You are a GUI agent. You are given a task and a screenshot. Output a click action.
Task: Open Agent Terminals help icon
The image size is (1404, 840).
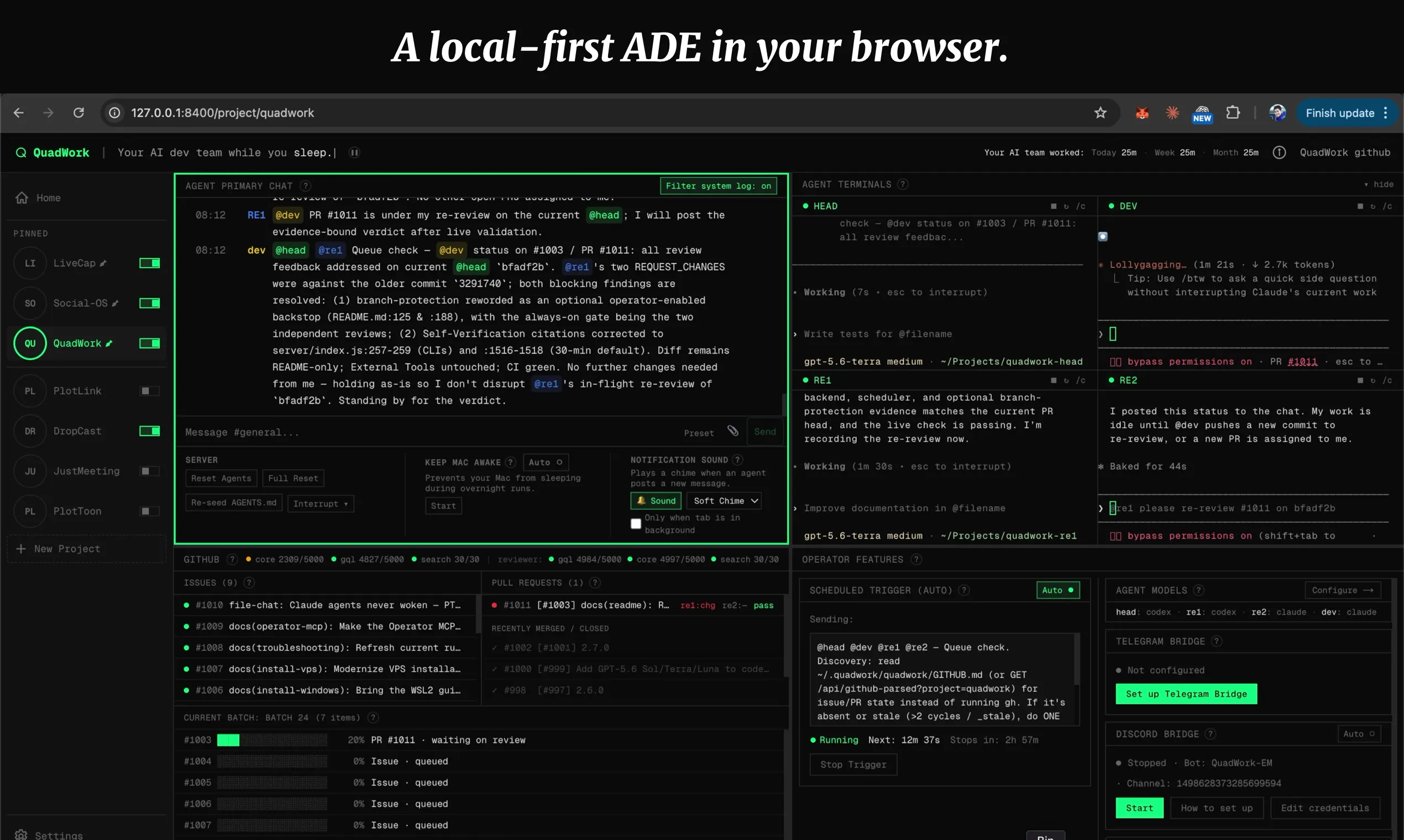pyautogui.click(x=903, y=184)
